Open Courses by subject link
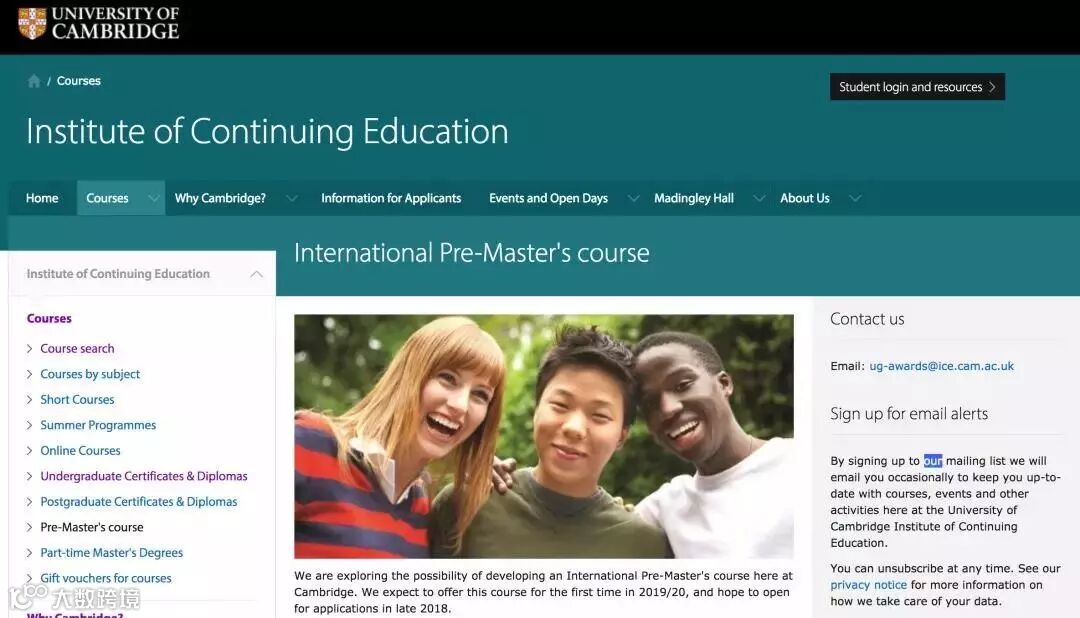 90,374
